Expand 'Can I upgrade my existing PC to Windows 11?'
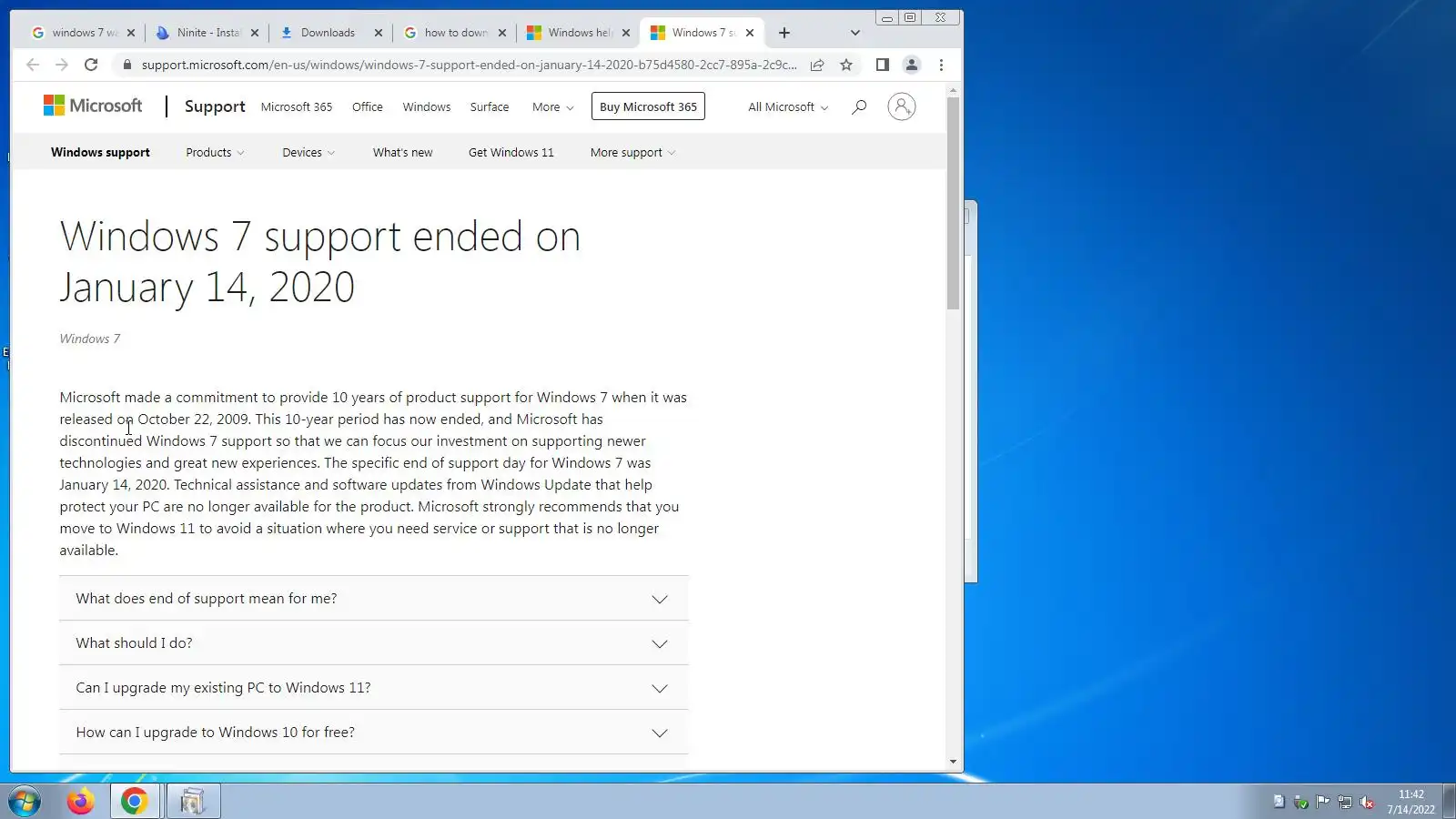The width and height of the screenshot is (1456, 819). click(x=374, y=687)
